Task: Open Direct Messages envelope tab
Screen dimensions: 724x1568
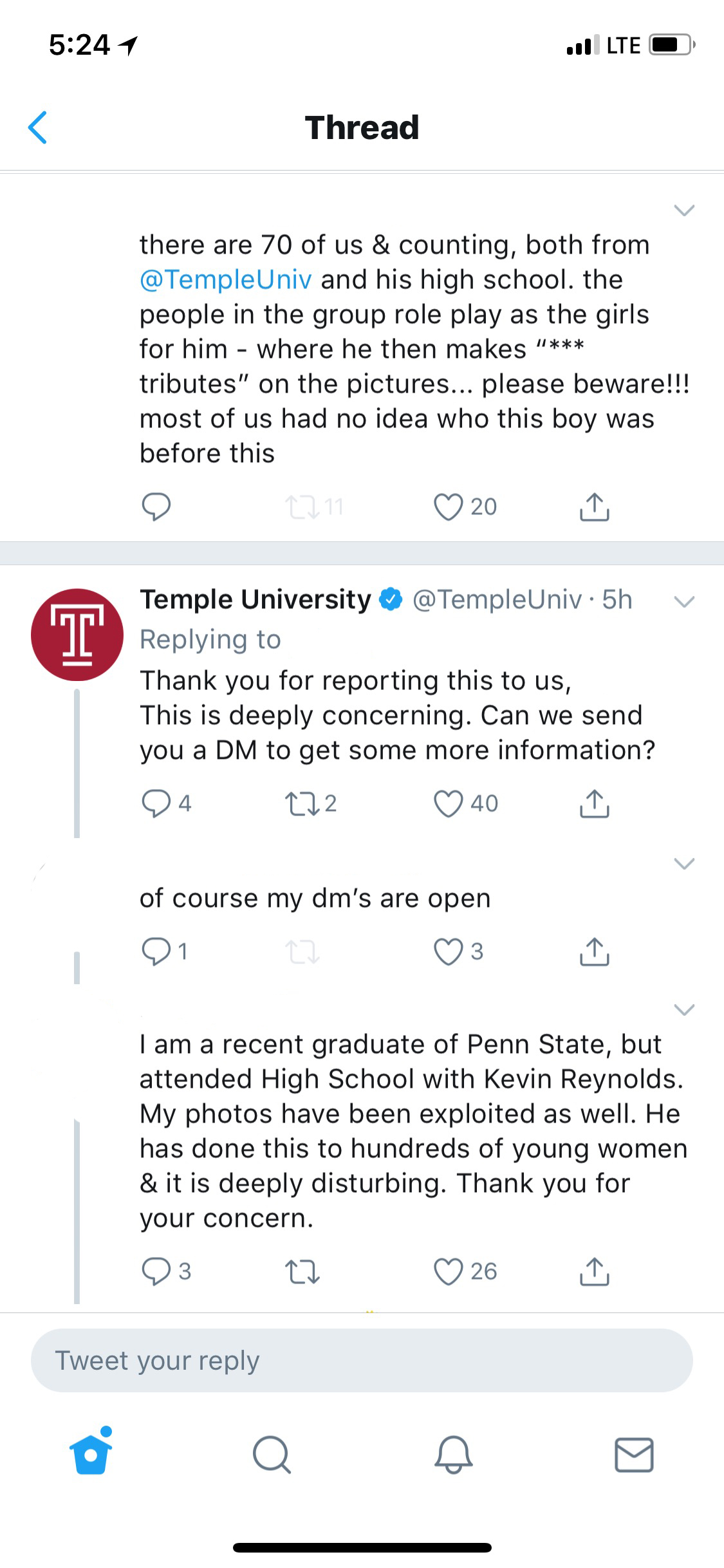Action: 634,1454
